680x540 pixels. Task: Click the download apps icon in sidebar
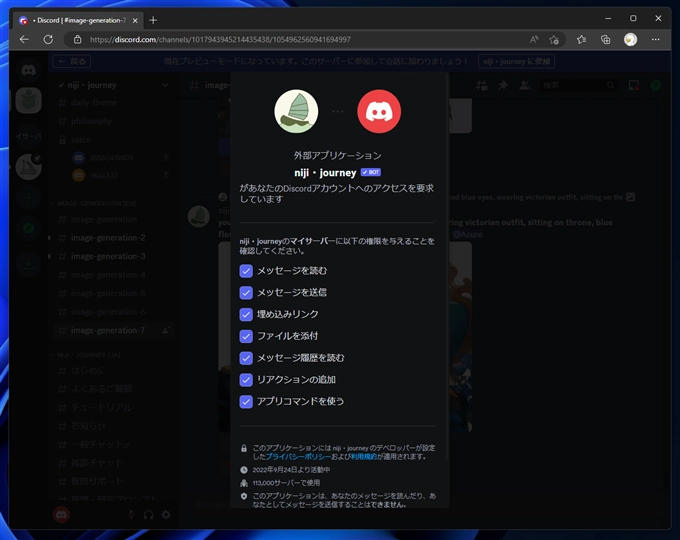click(29, 263)
